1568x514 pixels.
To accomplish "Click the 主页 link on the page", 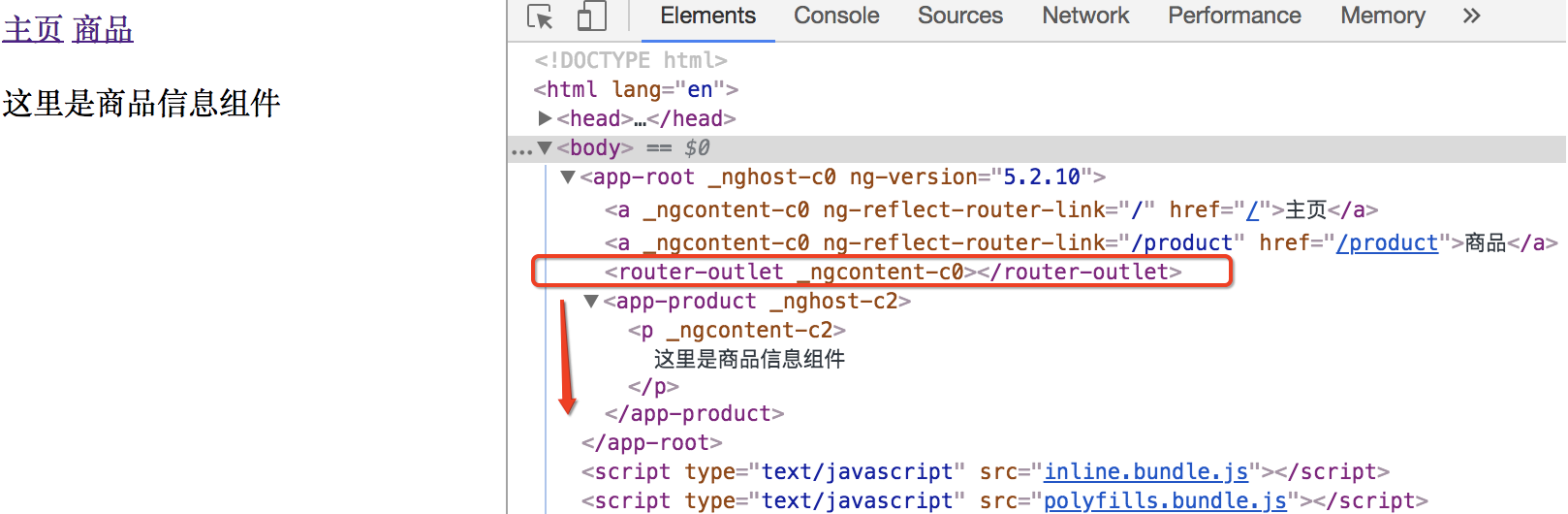I will coord(33,29).
